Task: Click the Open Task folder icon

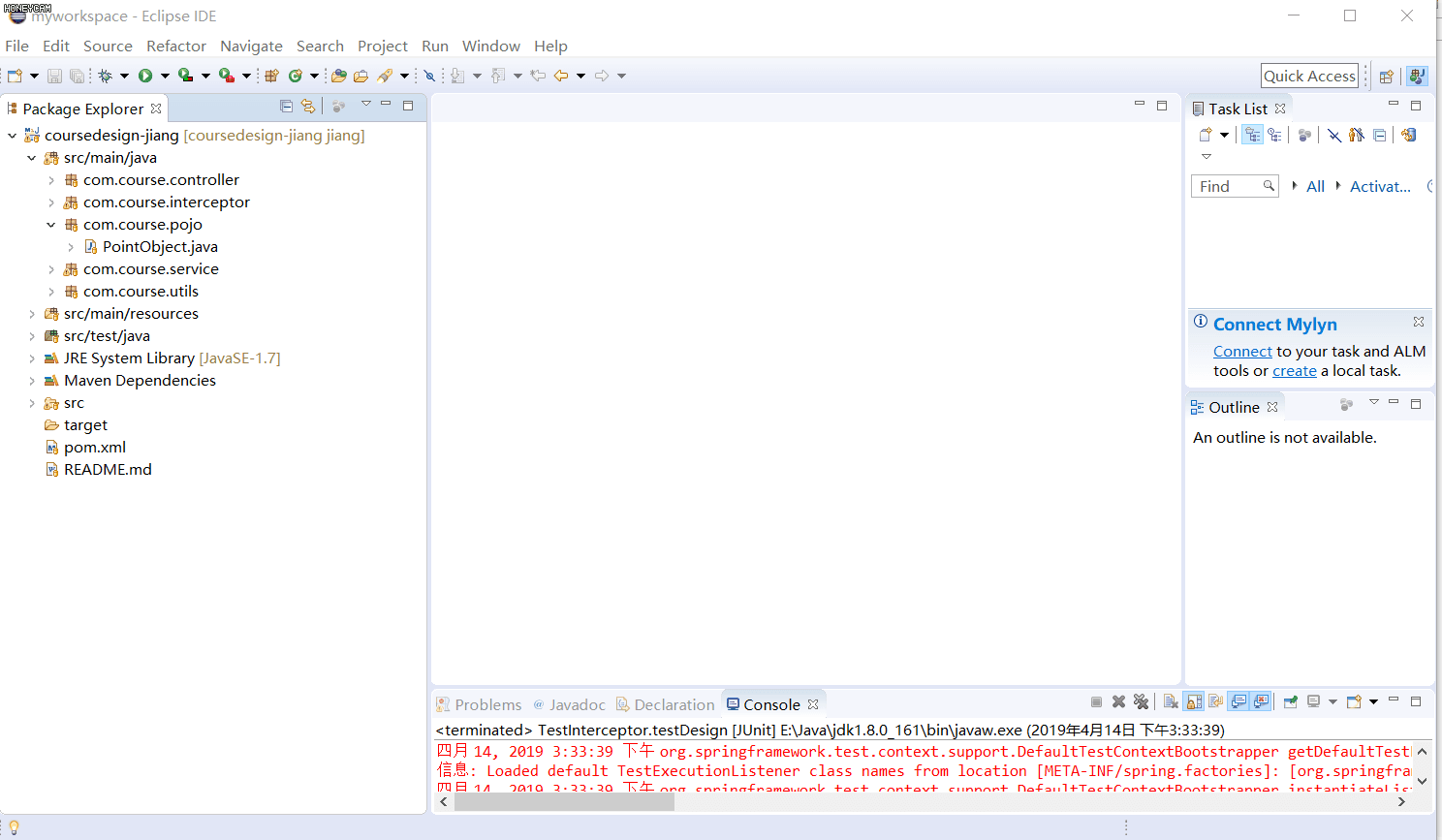Action: click(x=360, y=76)
